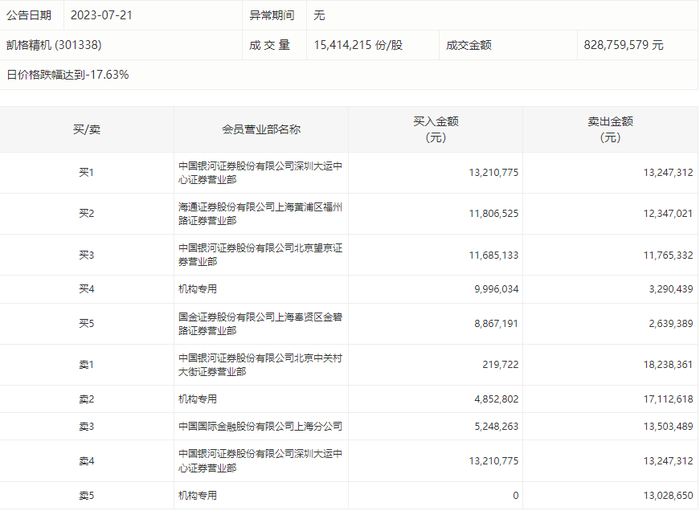The height and width of the screenshot is (511, 700).
Task: Click the 买1 branch name 深圳大运中心证券营业部
Action: point(260,173)
